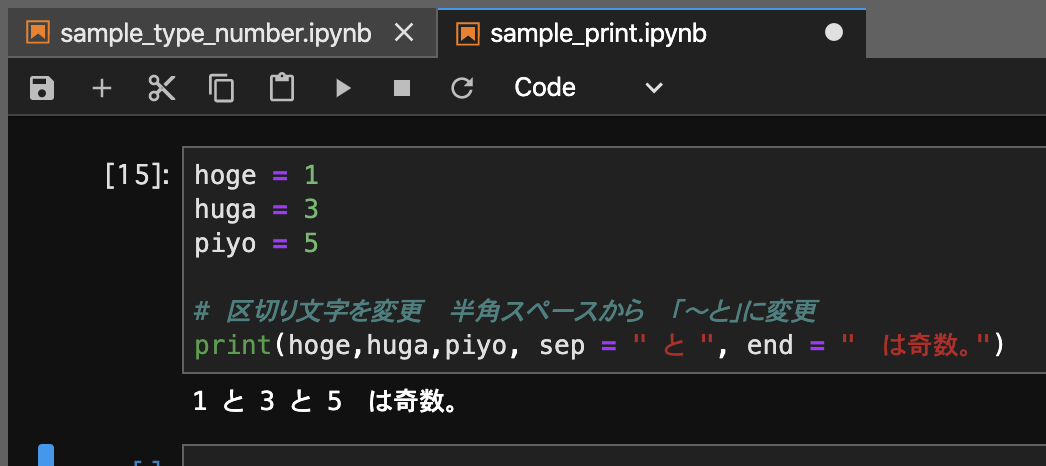Place cursor on the piyo = 5 line

pyautogui.click(x=257, y=243)
